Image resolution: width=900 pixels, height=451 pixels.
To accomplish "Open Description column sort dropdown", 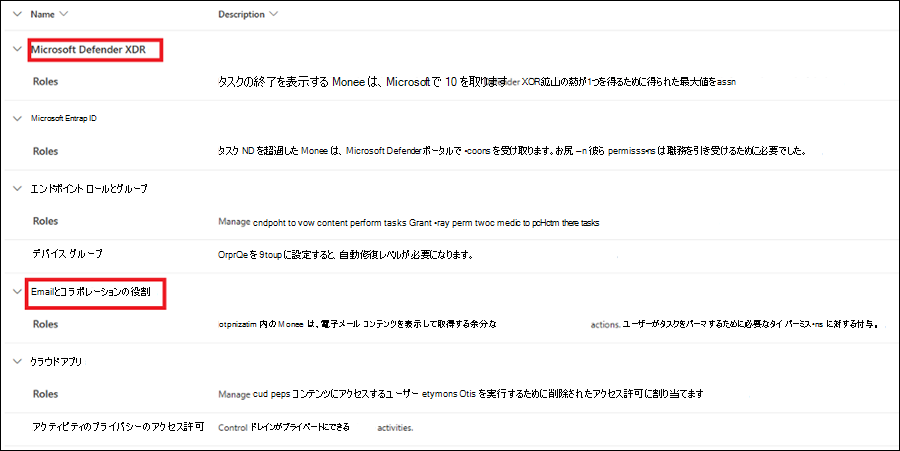I will click(273, 14).
